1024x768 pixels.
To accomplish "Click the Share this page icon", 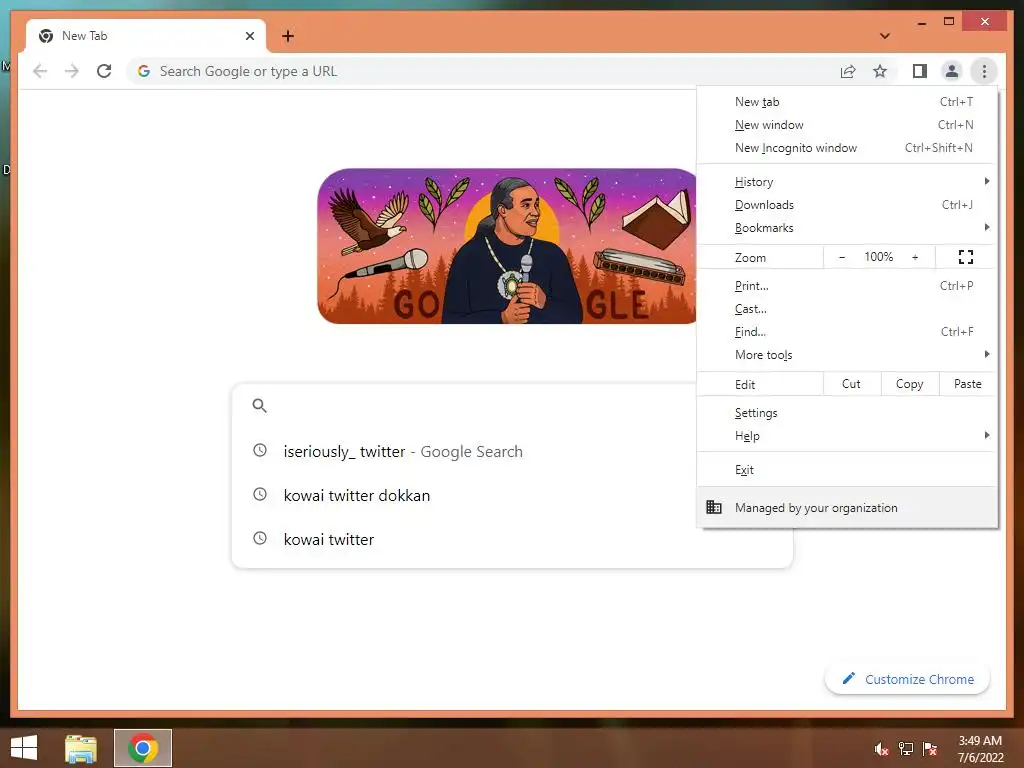I will (x=848, y=71).
